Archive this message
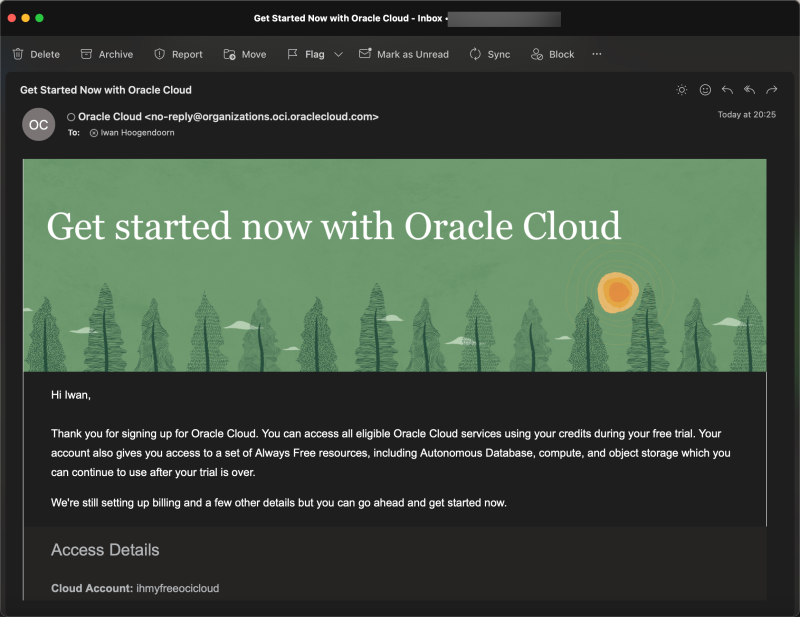This screenshot has width=800, height=617. (x=106, y=54)
